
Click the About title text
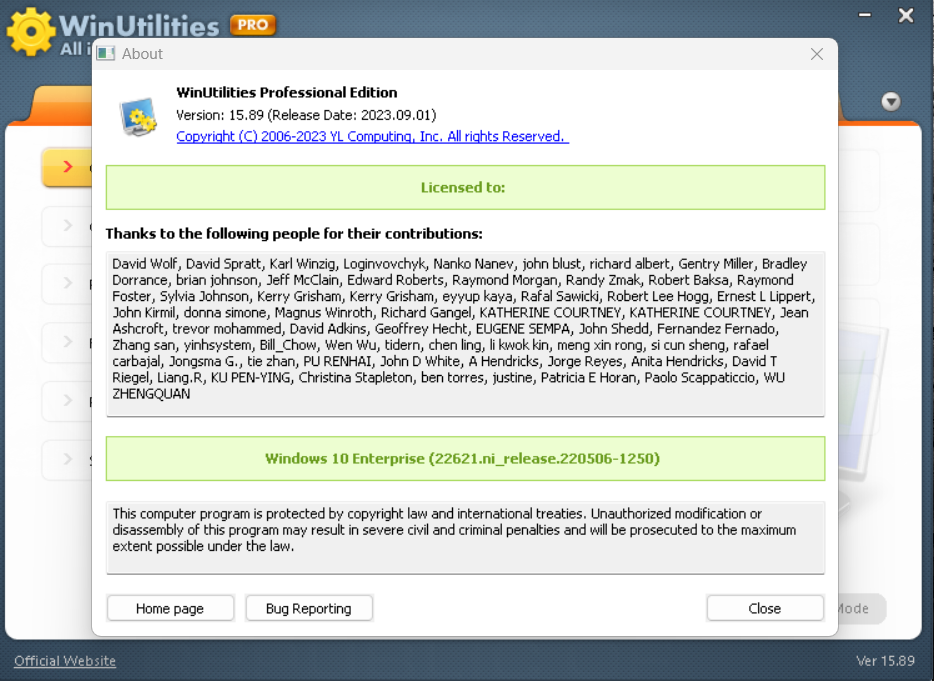pyautogui.click(x=142, y=54)
